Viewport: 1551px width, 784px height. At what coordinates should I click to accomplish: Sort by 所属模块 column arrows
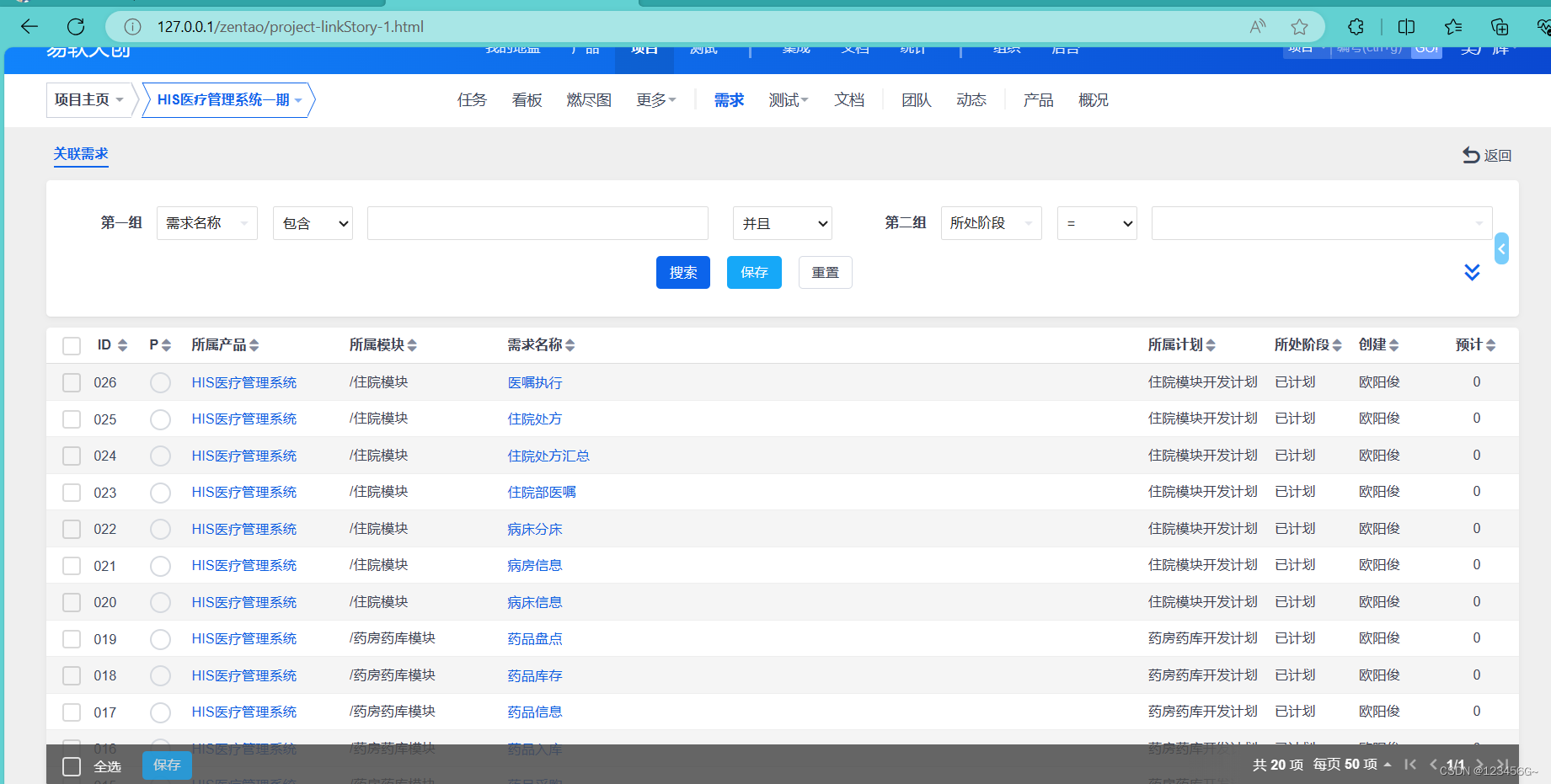(x=411, y=345)
